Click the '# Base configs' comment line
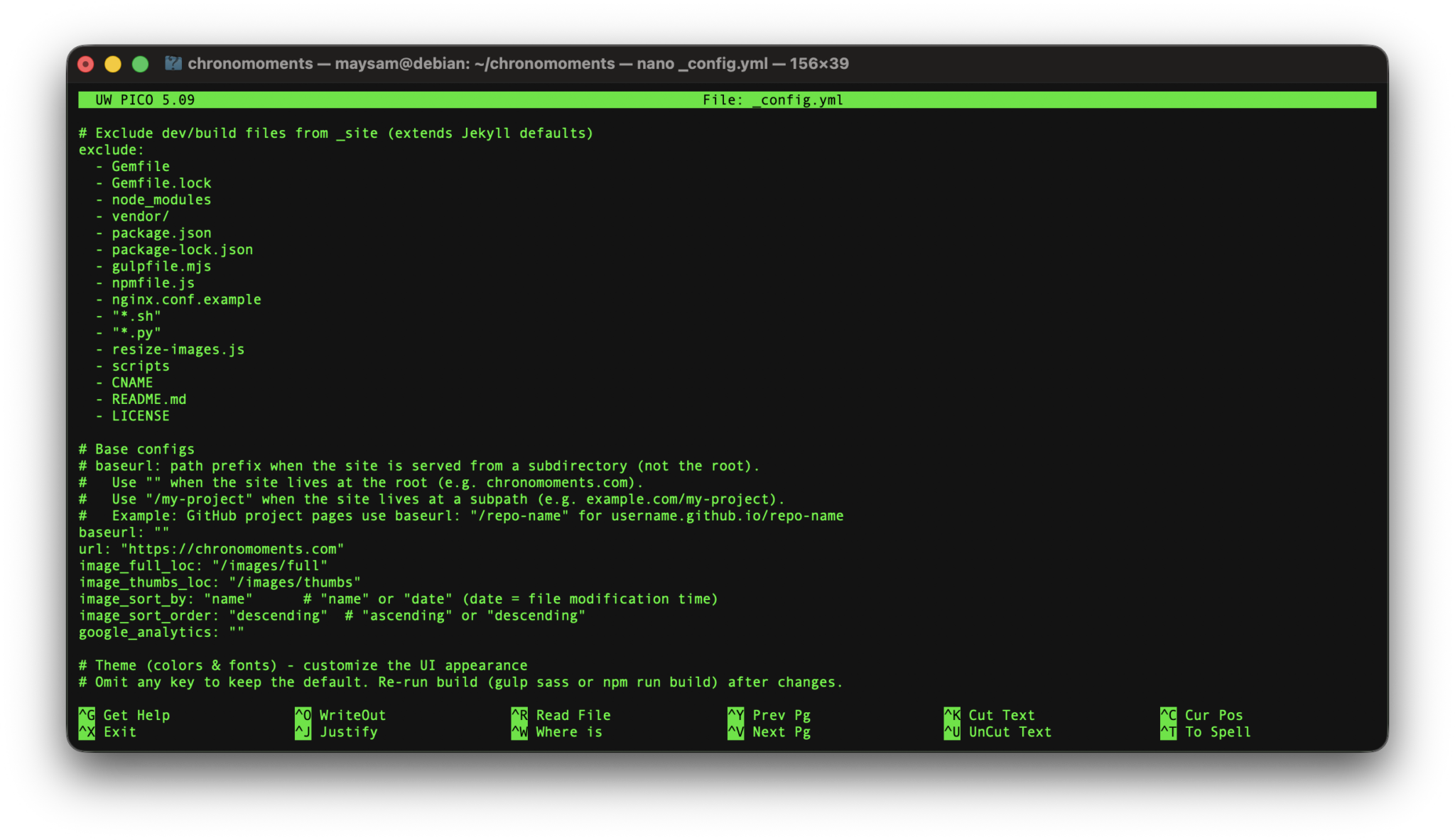Image resolution: width=1455 pixels, height=840 pixels. pos(136,449)
